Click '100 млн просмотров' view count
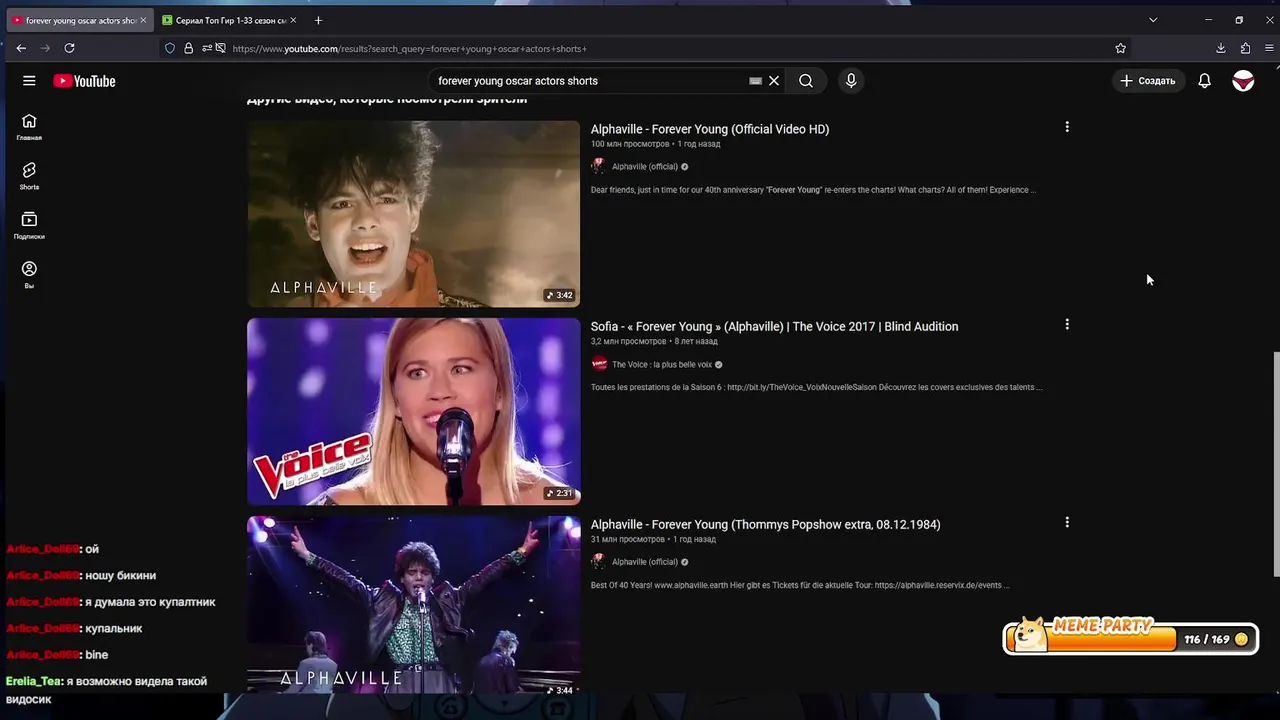 tap(630, 144)
